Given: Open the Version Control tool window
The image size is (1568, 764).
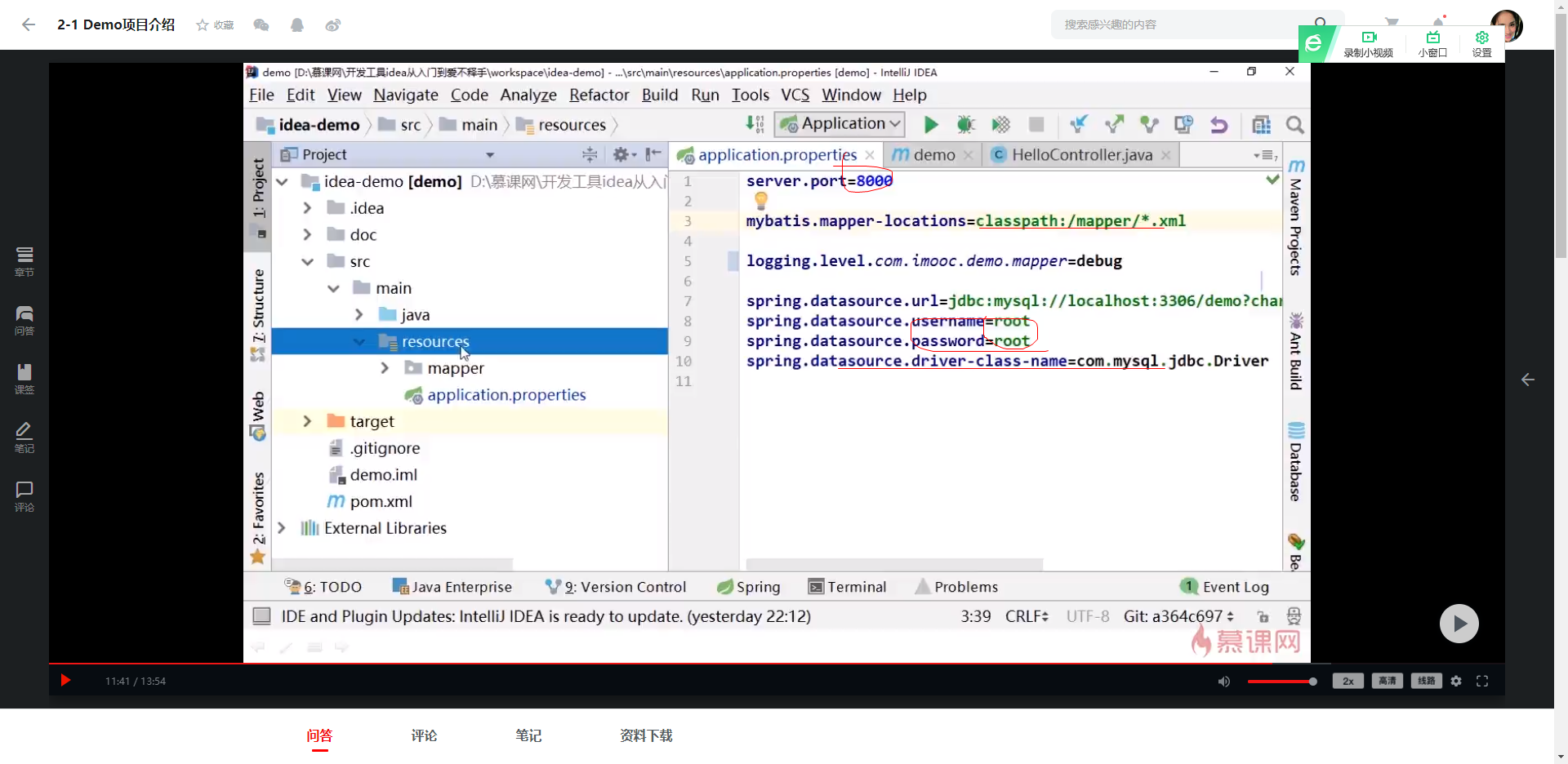Looking at the screenshot, I should [x=616, y=587].
